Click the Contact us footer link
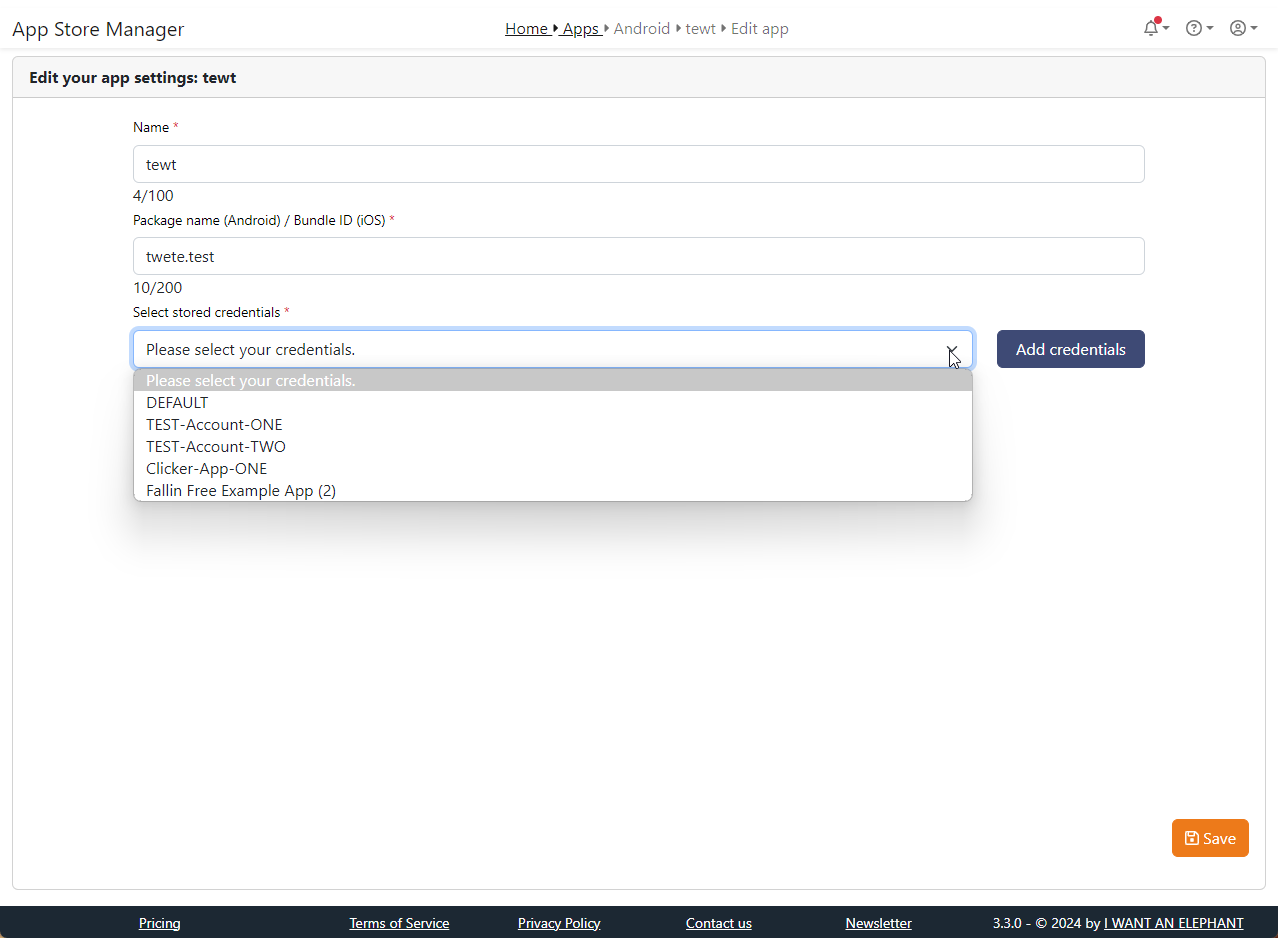Screen dimensions: 1278x938 pyautogui.click(x=718, y=923)
